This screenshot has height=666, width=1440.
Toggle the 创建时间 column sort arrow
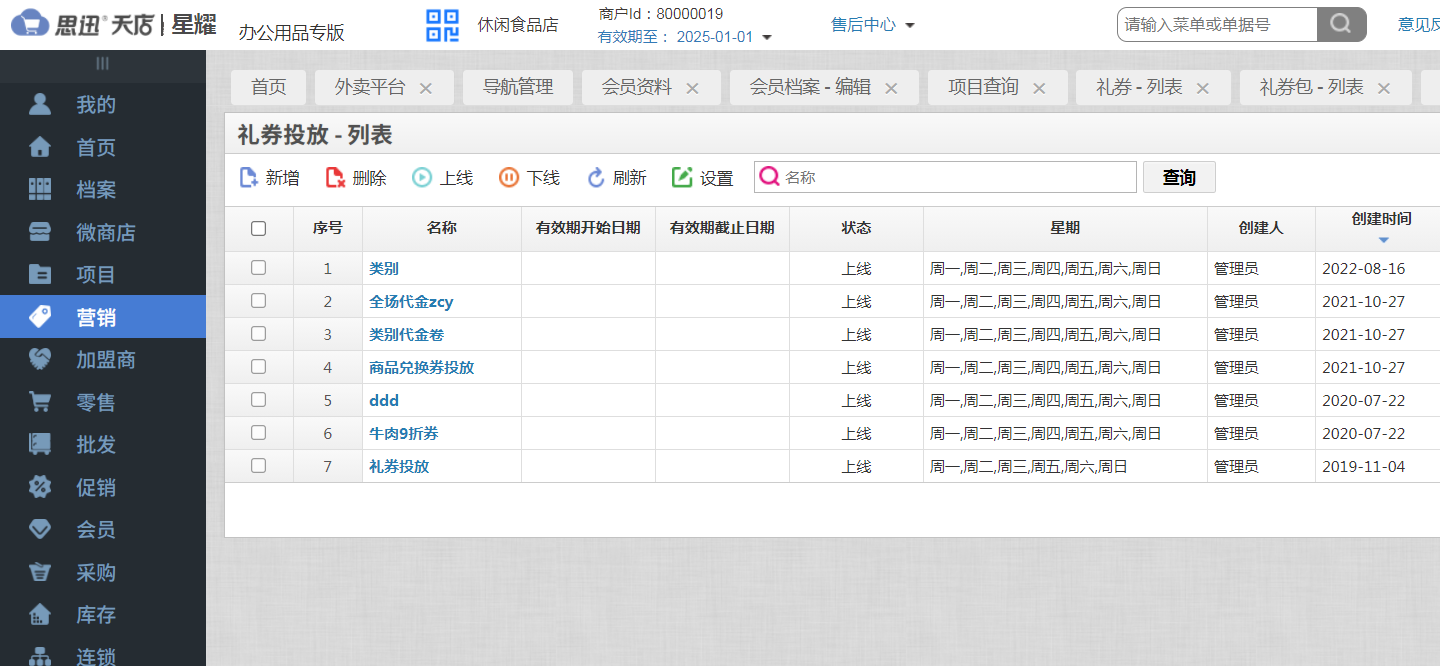tap(1384, 241)
